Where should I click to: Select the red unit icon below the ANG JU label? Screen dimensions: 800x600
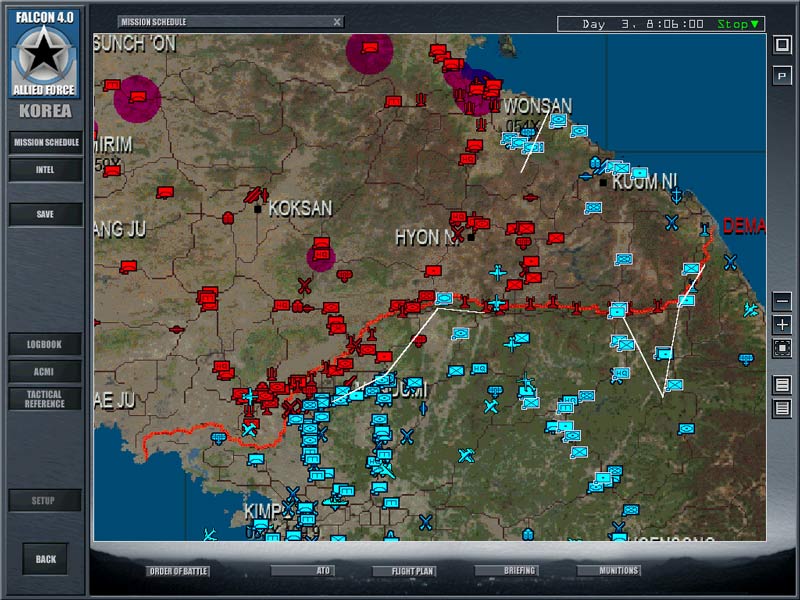point(128,266)
